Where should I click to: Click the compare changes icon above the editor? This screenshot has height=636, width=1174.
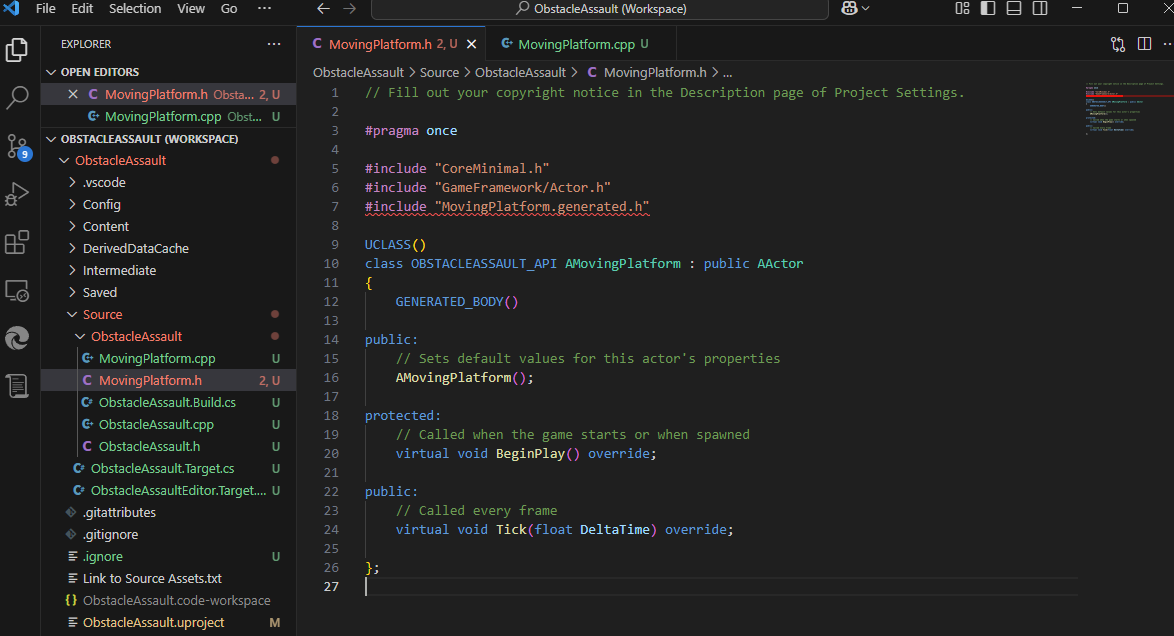1118,44
